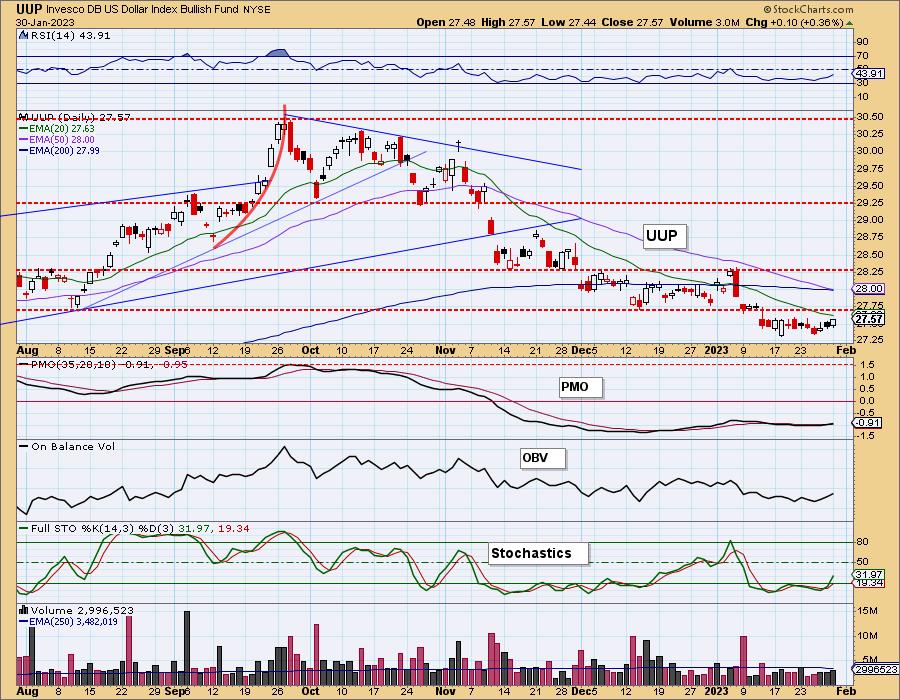Image resolution: width=900 pixels, height=700 pixels.
Task: Click the Nov label on the price chart date axis
Action: tap(445, 350)
